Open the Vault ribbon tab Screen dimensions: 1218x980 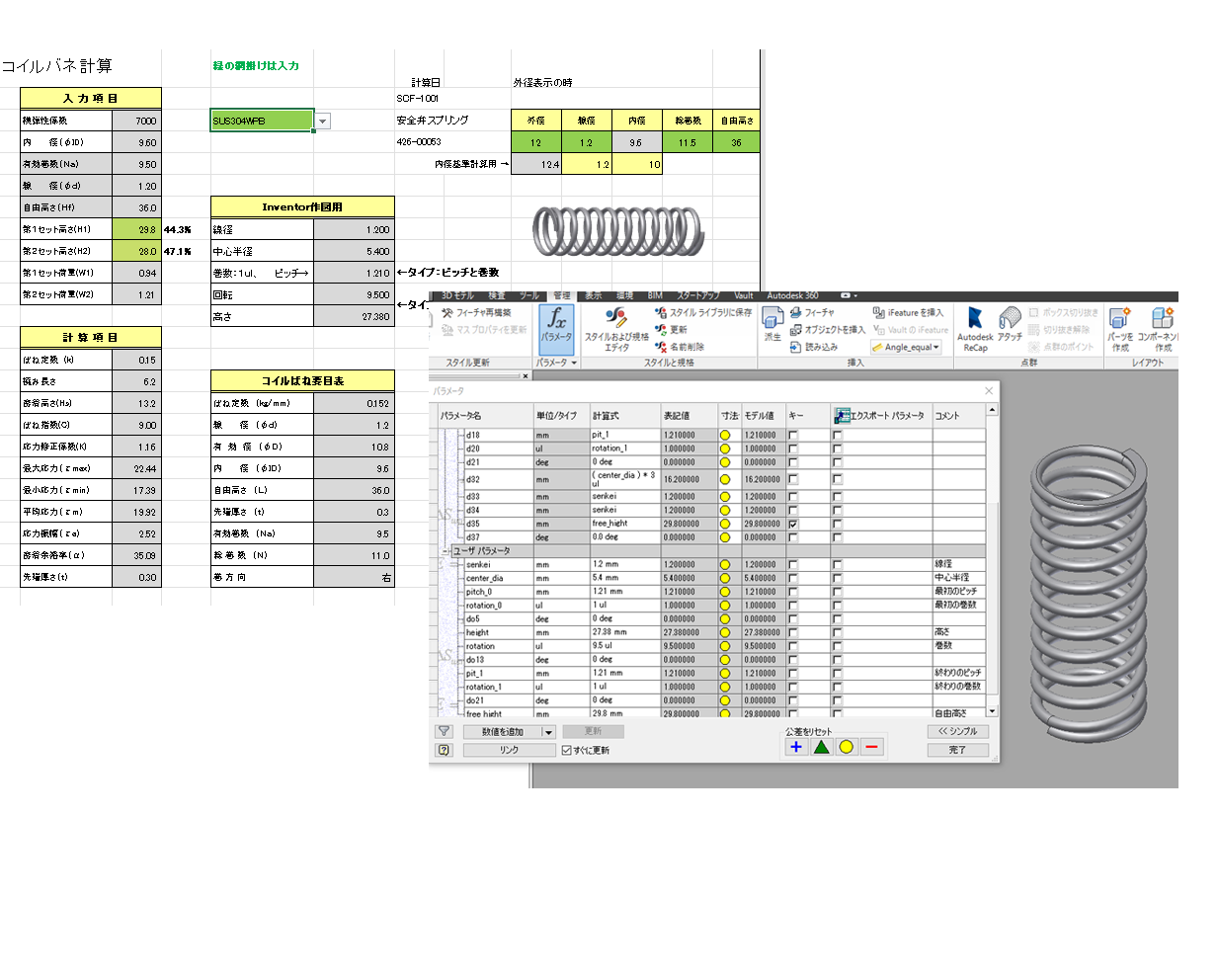(743, 295)
